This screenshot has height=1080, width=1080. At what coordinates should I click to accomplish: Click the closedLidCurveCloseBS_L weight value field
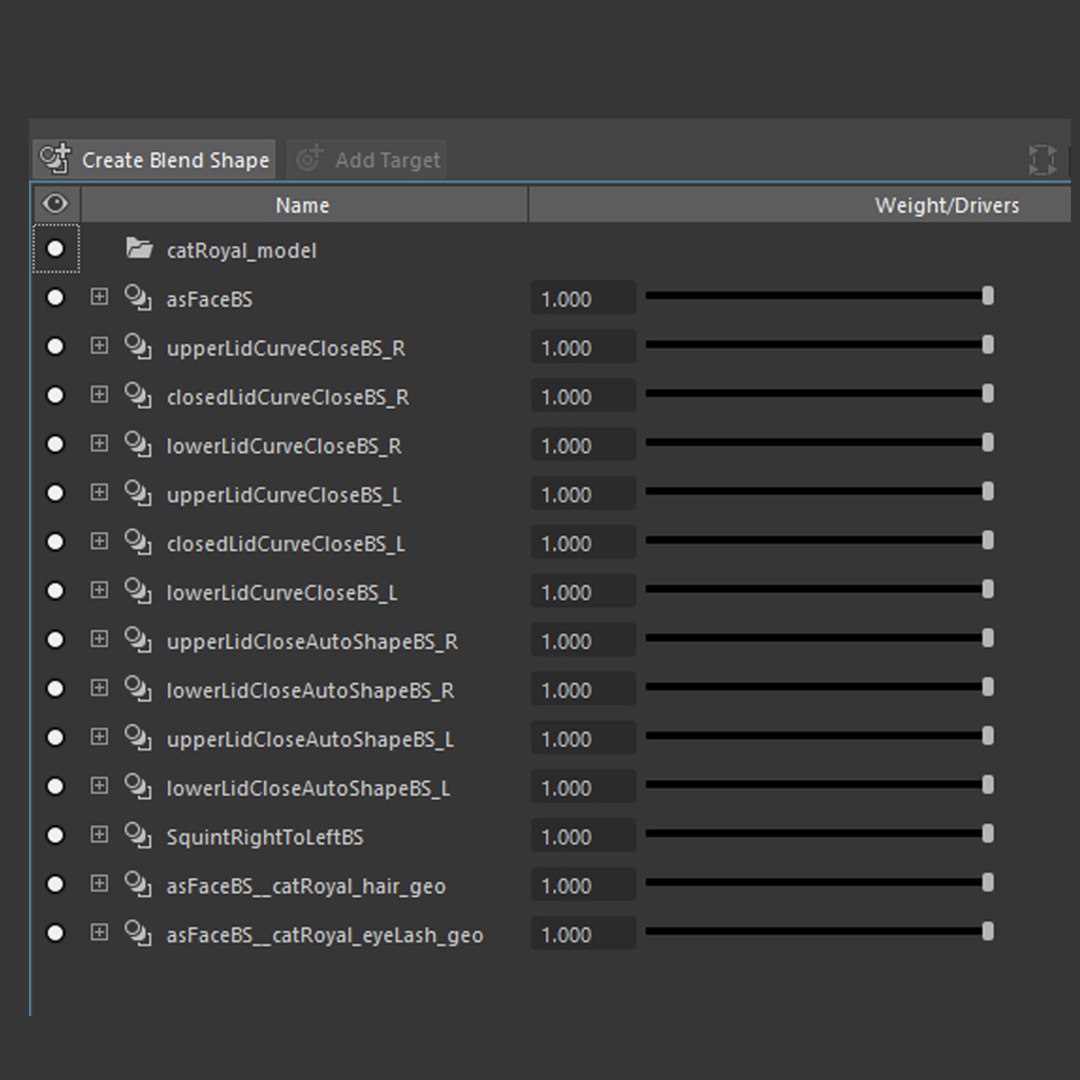coord(583,543)
